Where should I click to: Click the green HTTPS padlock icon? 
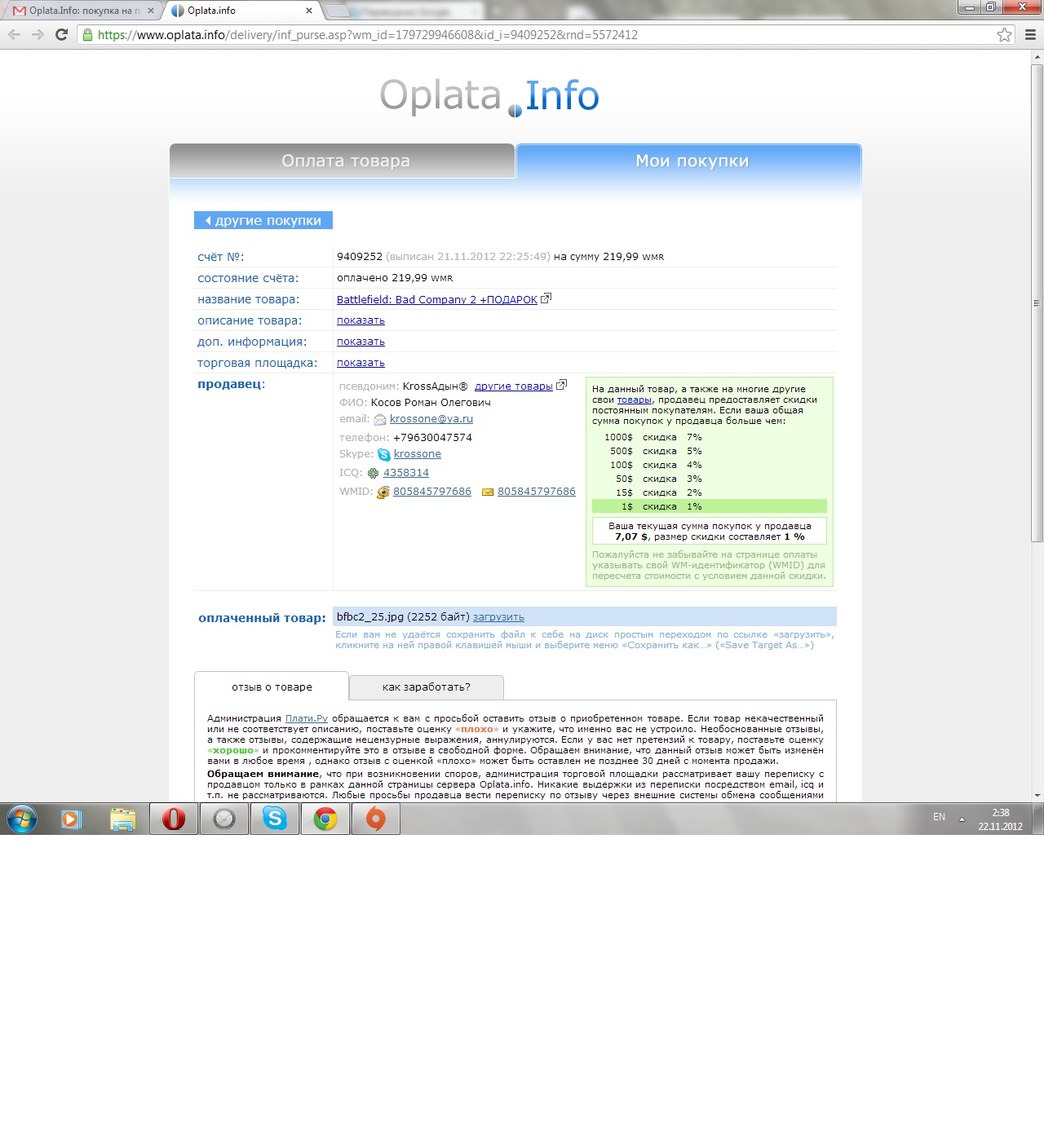[87, 34]
